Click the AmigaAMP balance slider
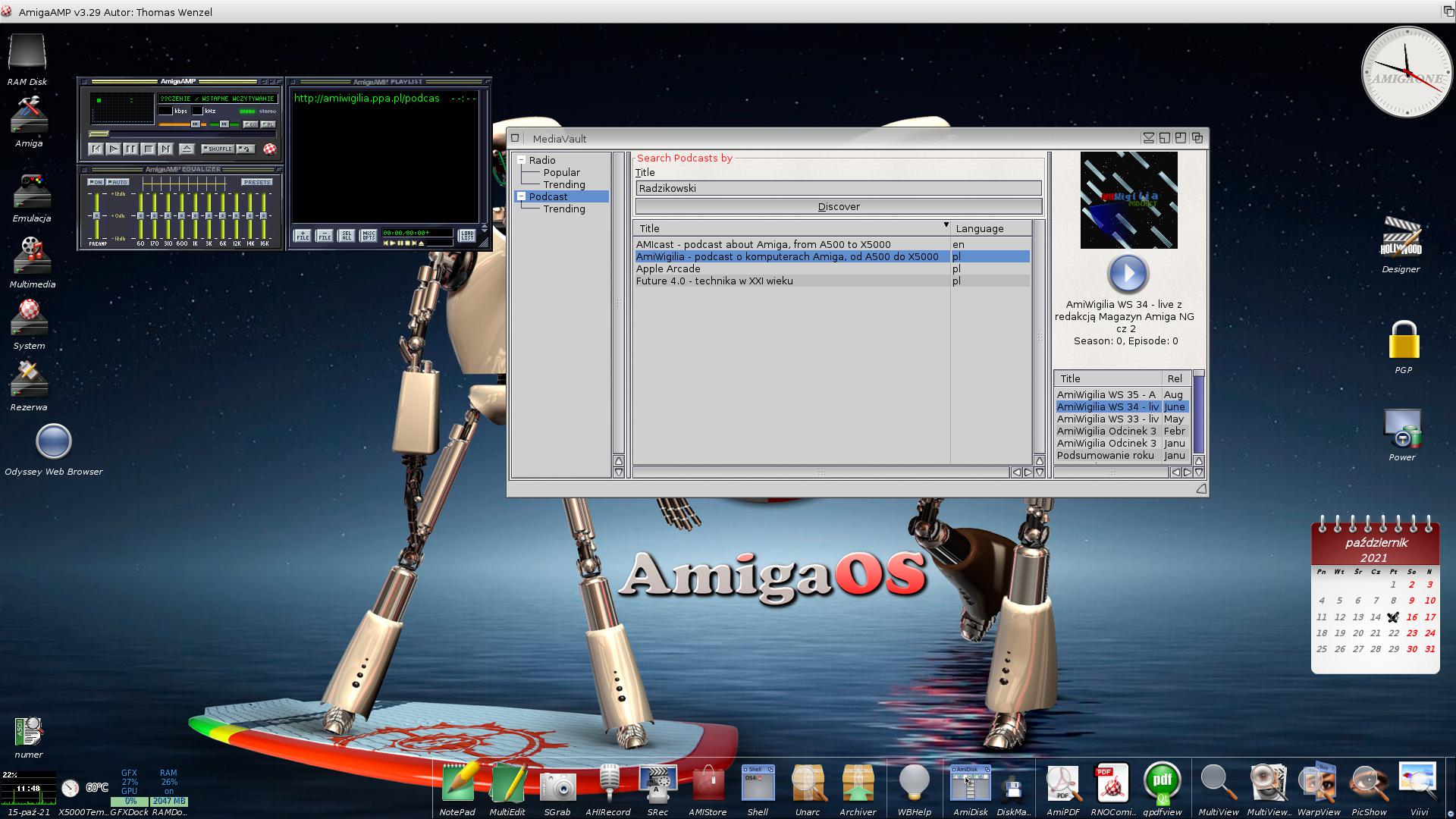 [224, 124]
